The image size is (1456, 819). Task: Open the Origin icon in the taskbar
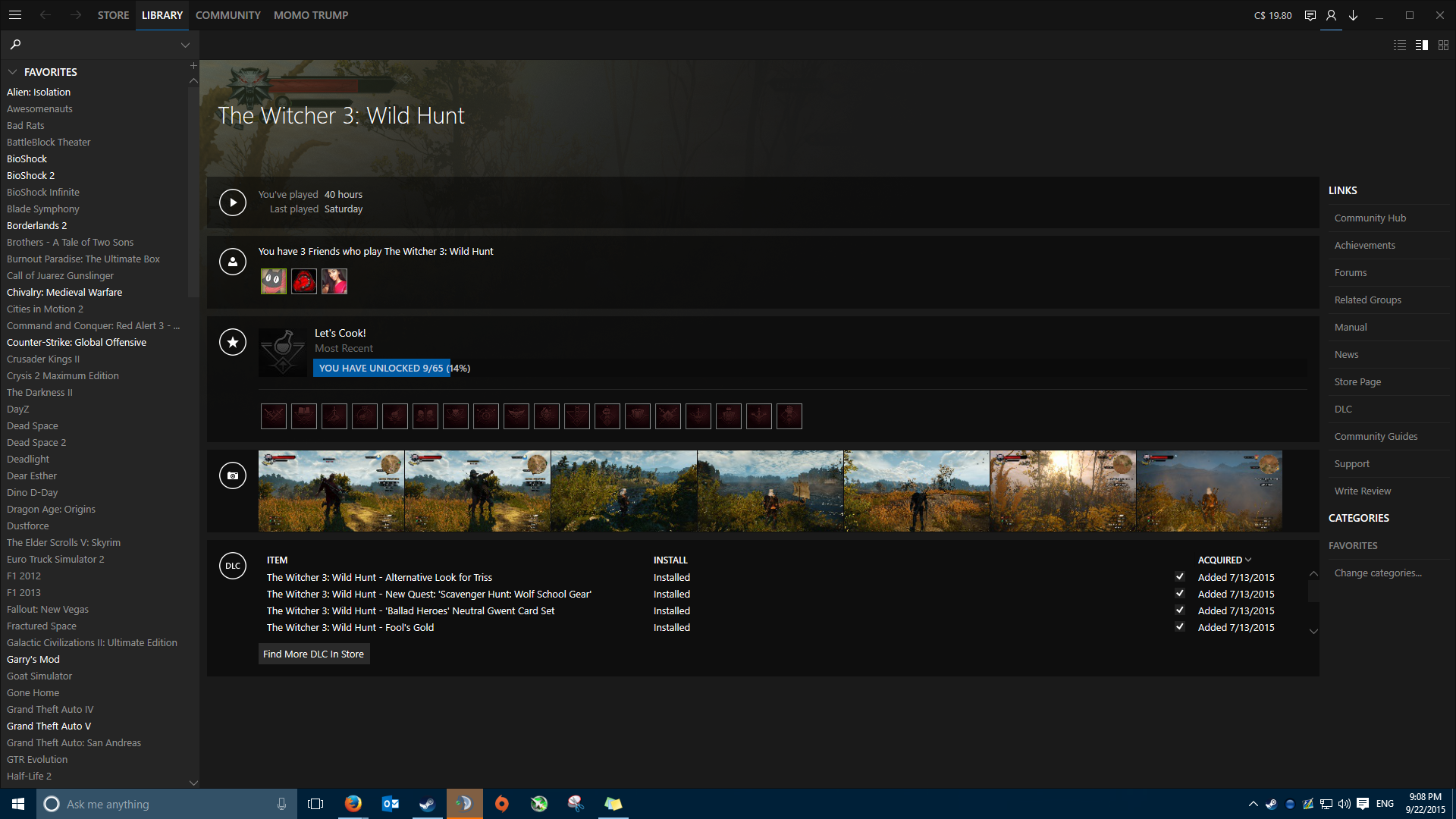coord(502,804)
